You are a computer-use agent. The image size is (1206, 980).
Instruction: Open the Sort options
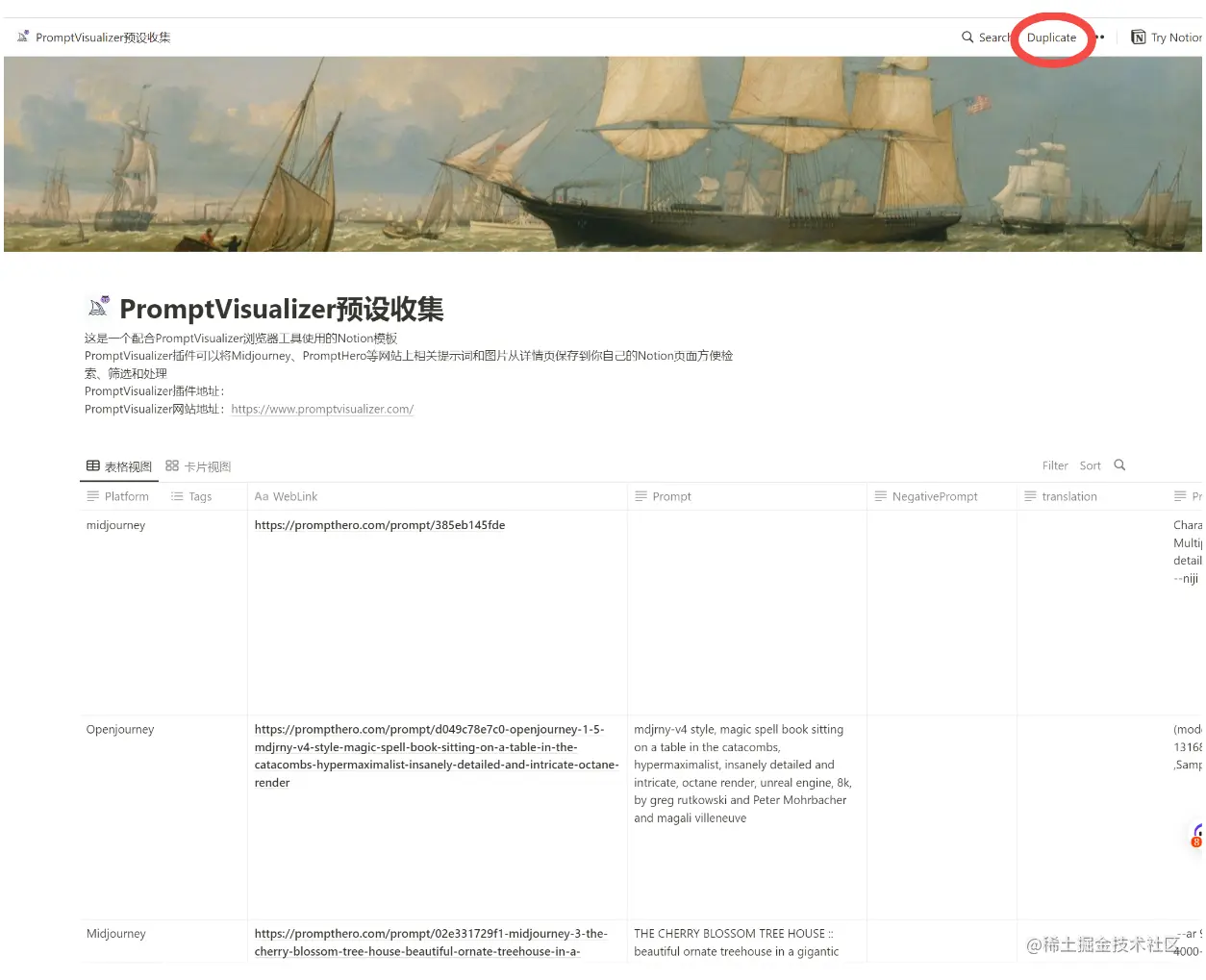coord(1090,465)
